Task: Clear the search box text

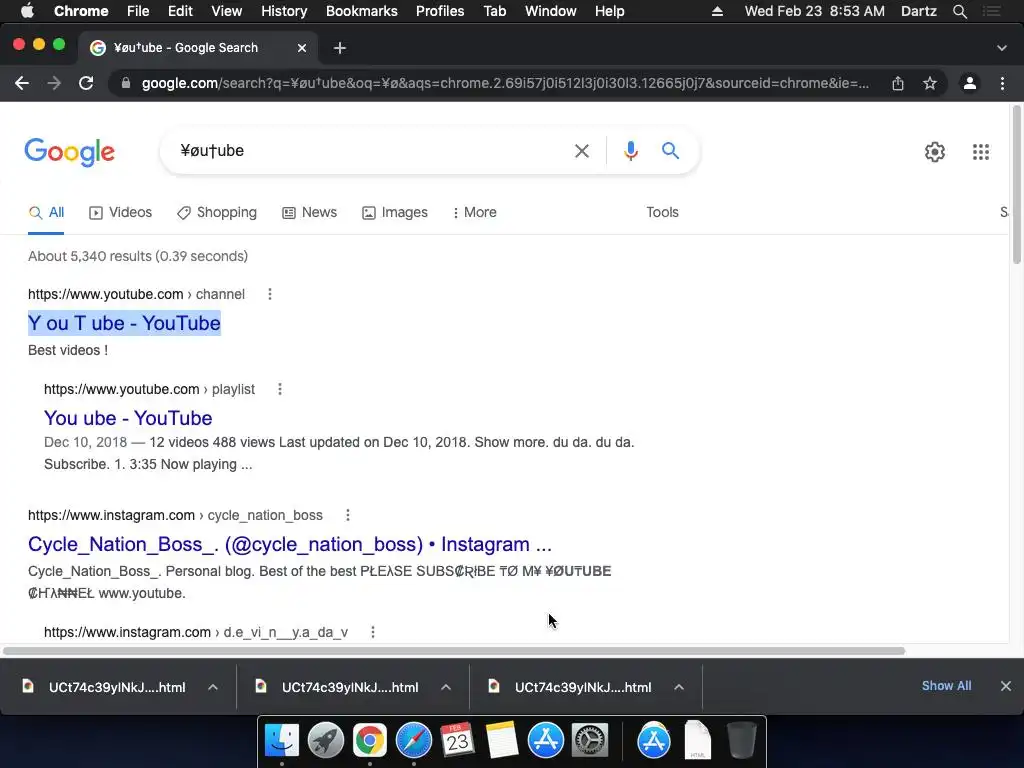Action: (x=582, y=151)
